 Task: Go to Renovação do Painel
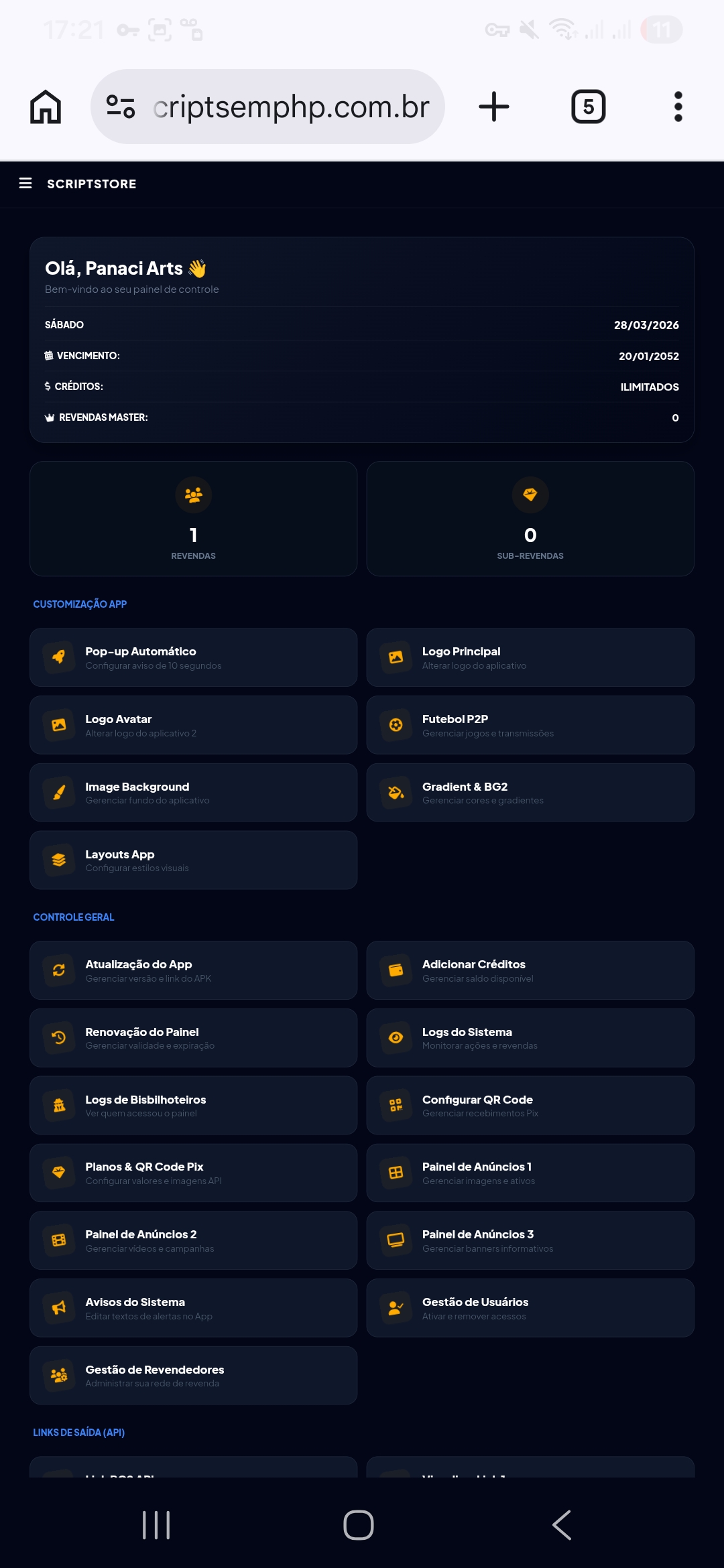tap(193, 1038)
